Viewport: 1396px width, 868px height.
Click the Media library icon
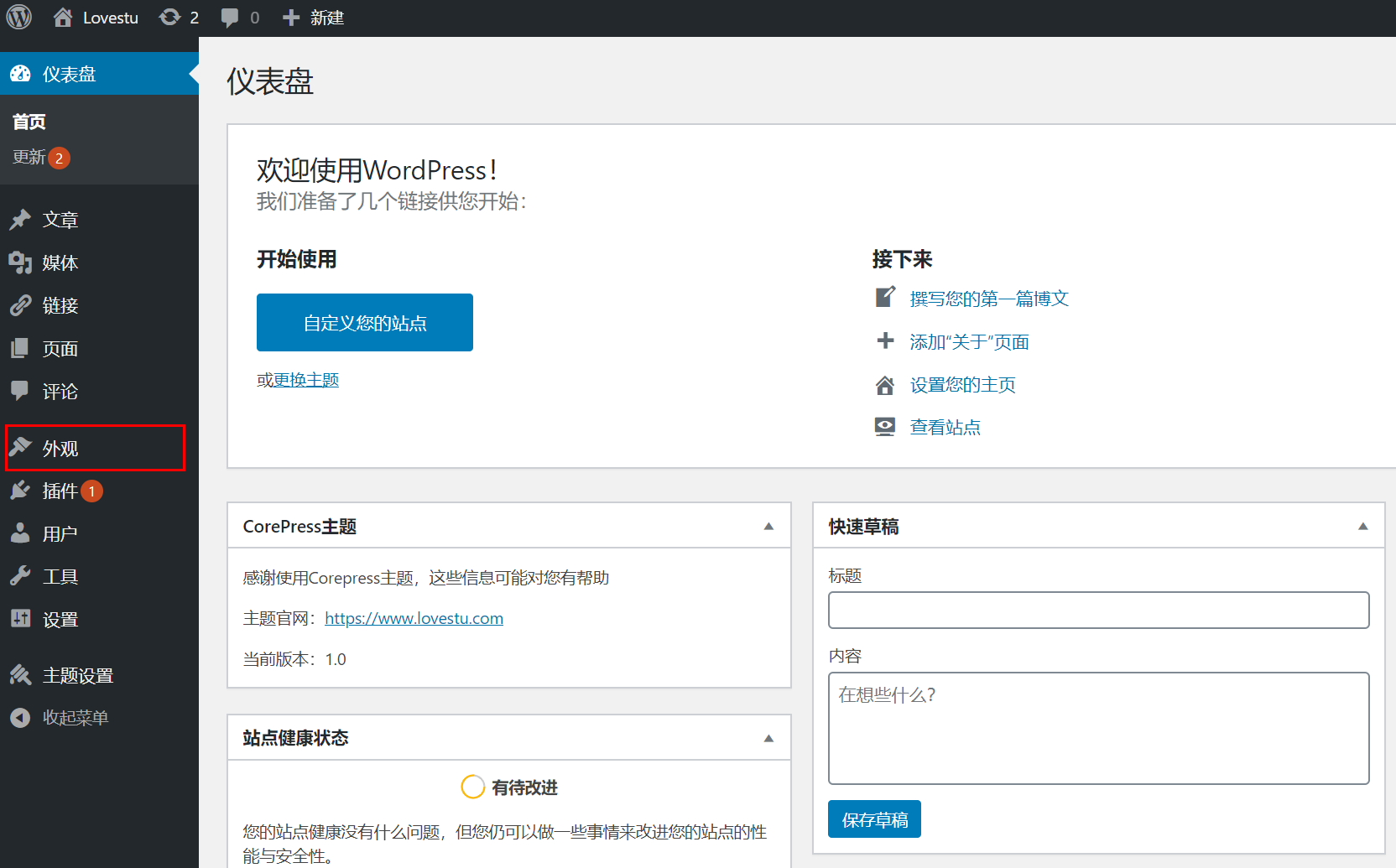tap(20, 262)
